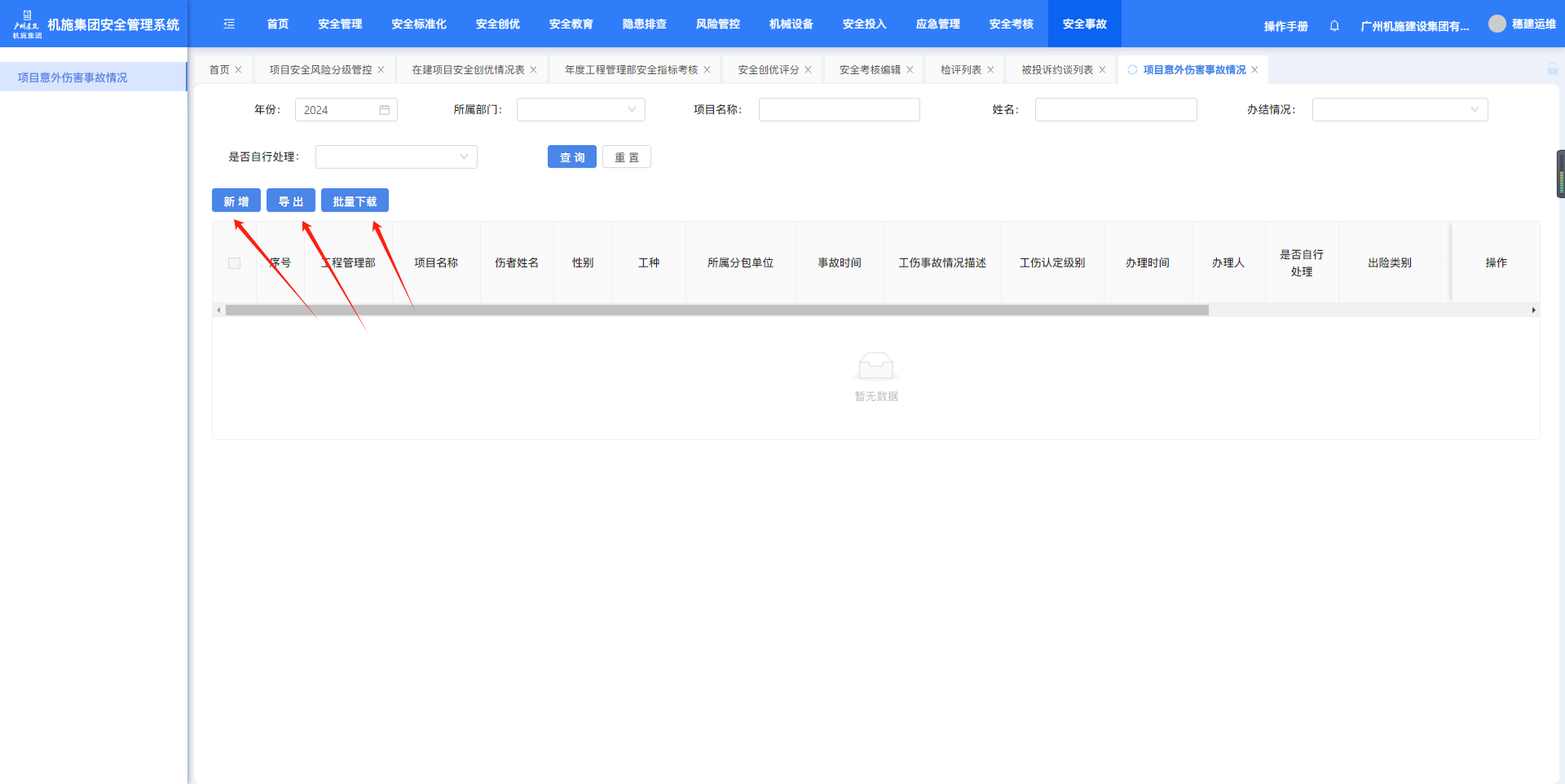Click the 批量下载 button
The image size is (1565, 784).
(x=355, y=201)
